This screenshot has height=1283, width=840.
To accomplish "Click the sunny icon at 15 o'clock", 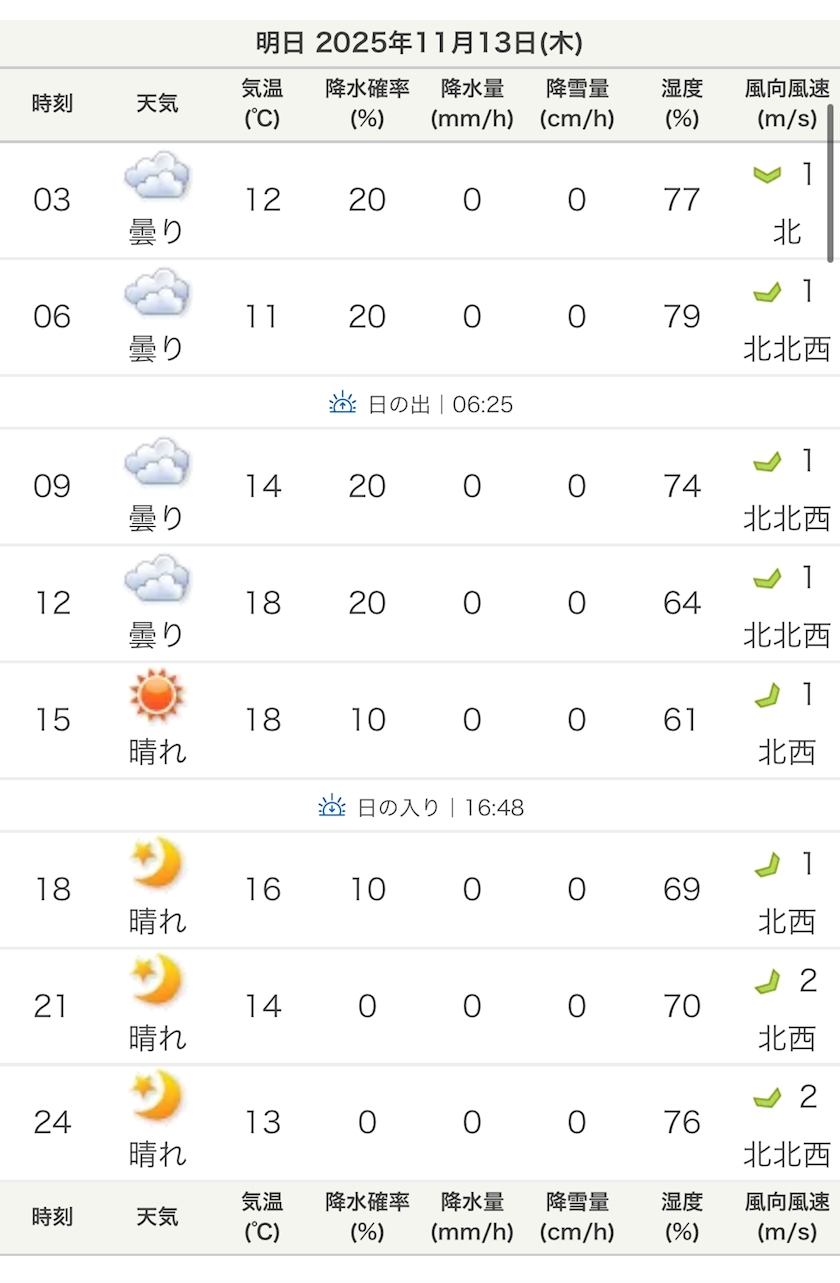I will click(157, 696).
